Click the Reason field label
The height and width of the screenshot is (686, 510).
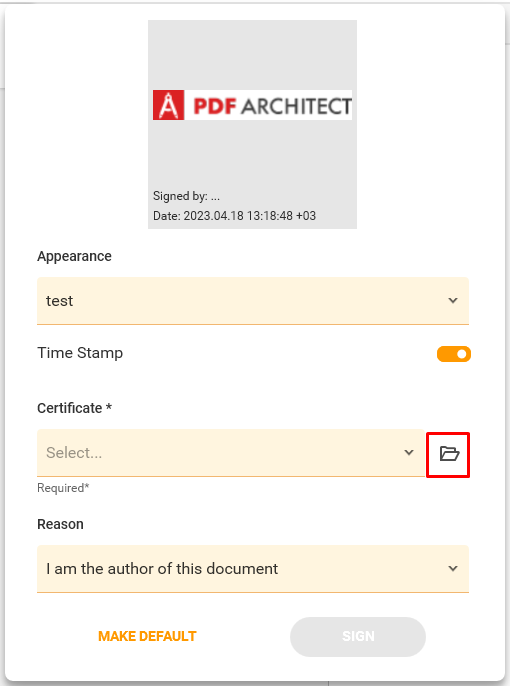point(60,524)
